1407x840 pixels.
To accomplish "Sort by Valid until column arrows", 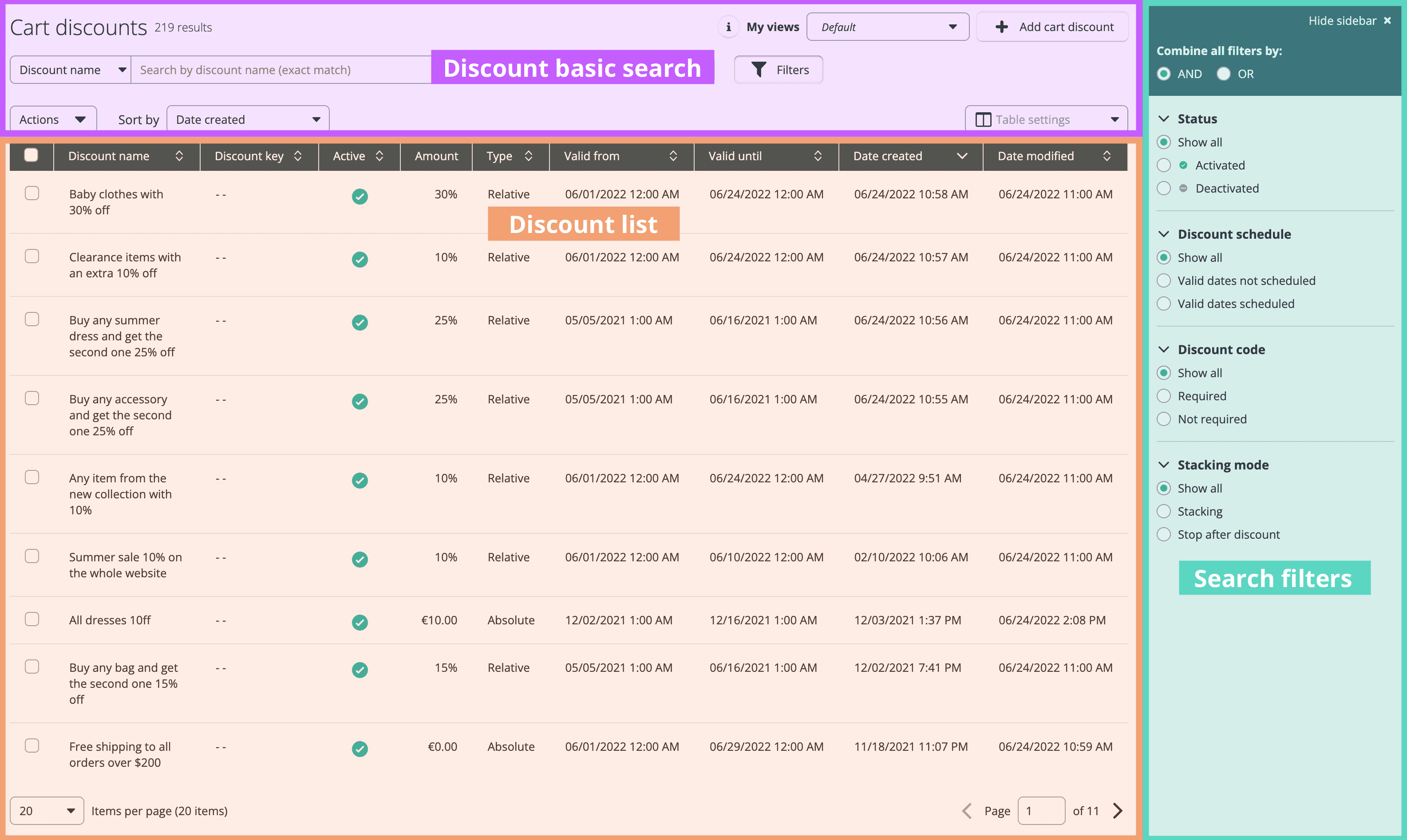I will coord(817,156).
